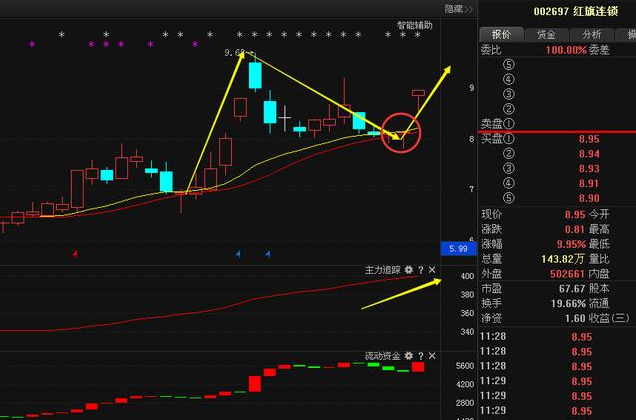Click the red signal marker below the candlesticks
Screen dimensions: 636x420
[75, 254]
